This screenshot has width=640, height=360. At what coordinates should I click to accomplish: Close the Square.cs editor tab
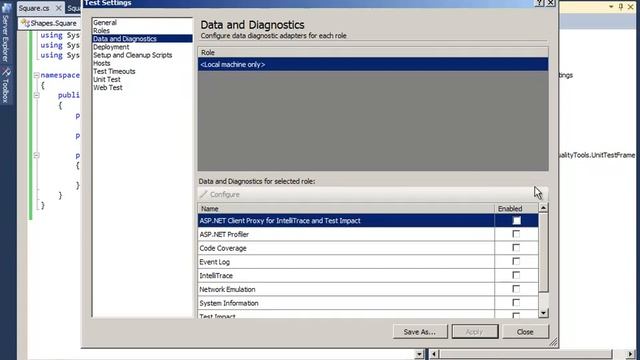(59, 8)
